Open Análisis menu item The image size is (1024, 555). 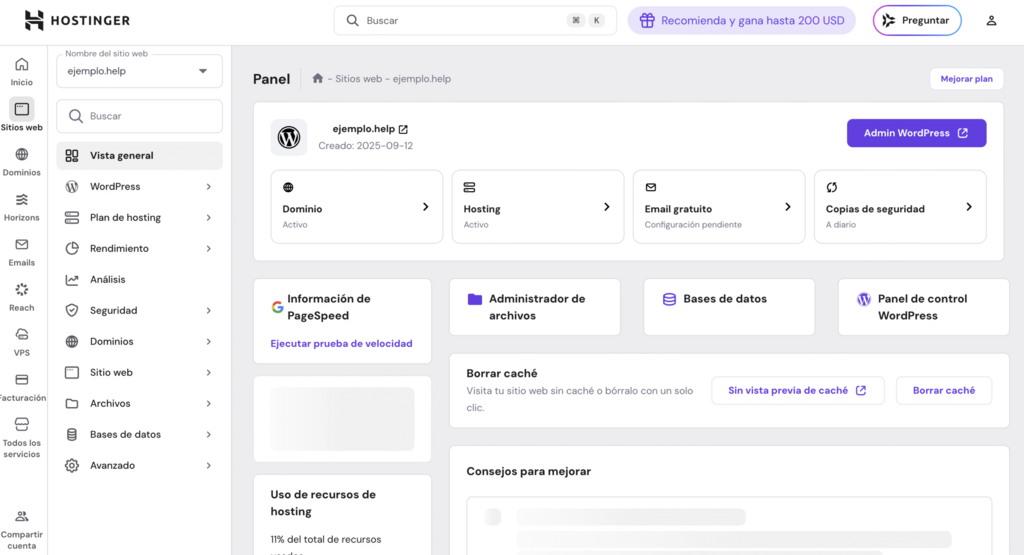(139, 279)
